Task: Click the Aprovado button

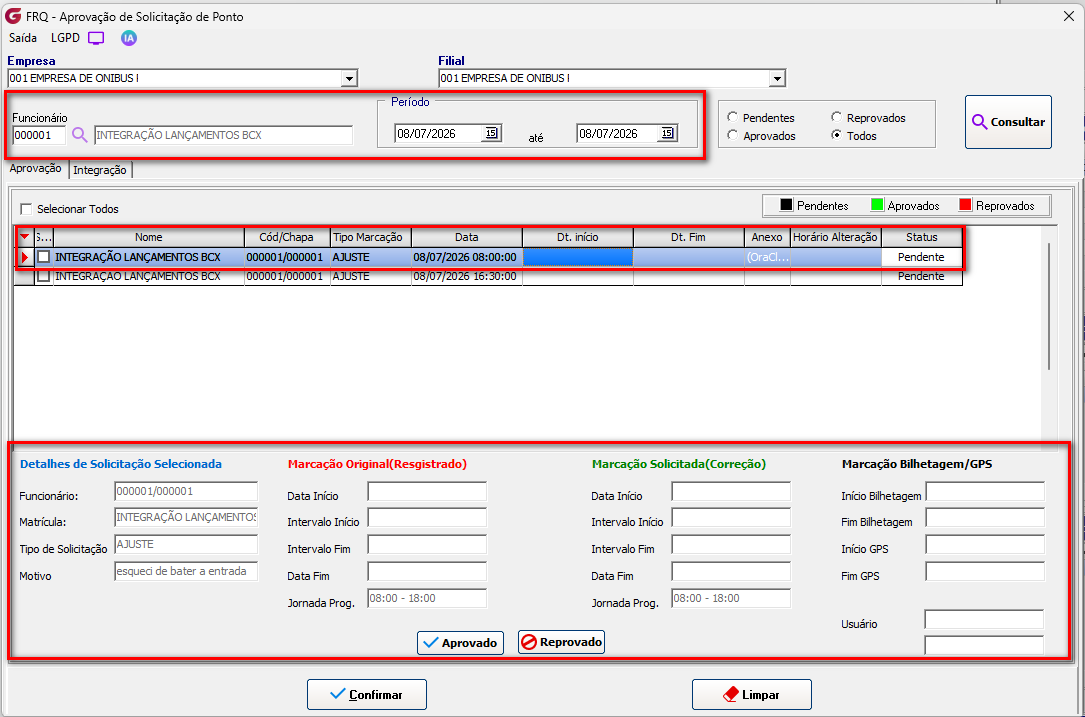Action: 460,643
